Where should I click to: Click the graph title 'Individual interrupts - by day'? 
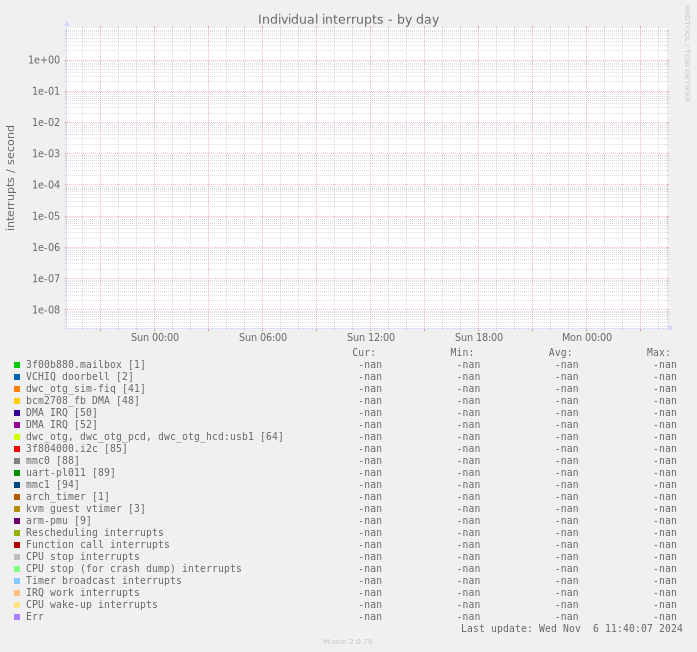[348, 20]
